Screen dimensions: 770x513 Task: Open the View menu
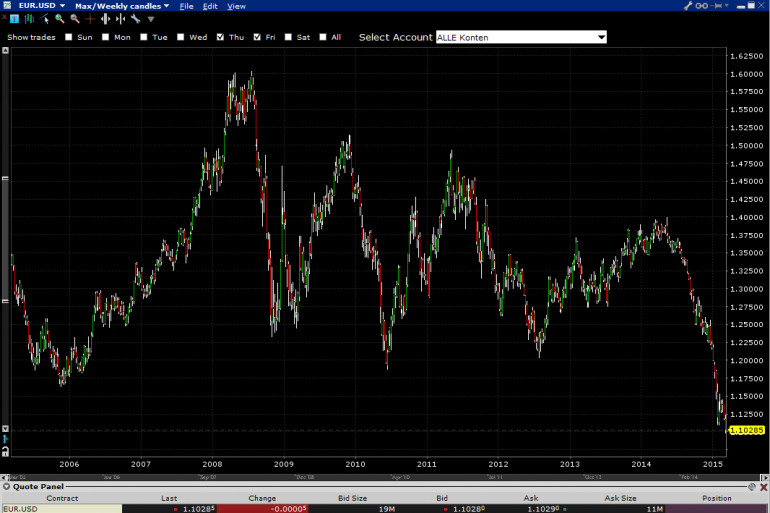pos(236,6)
